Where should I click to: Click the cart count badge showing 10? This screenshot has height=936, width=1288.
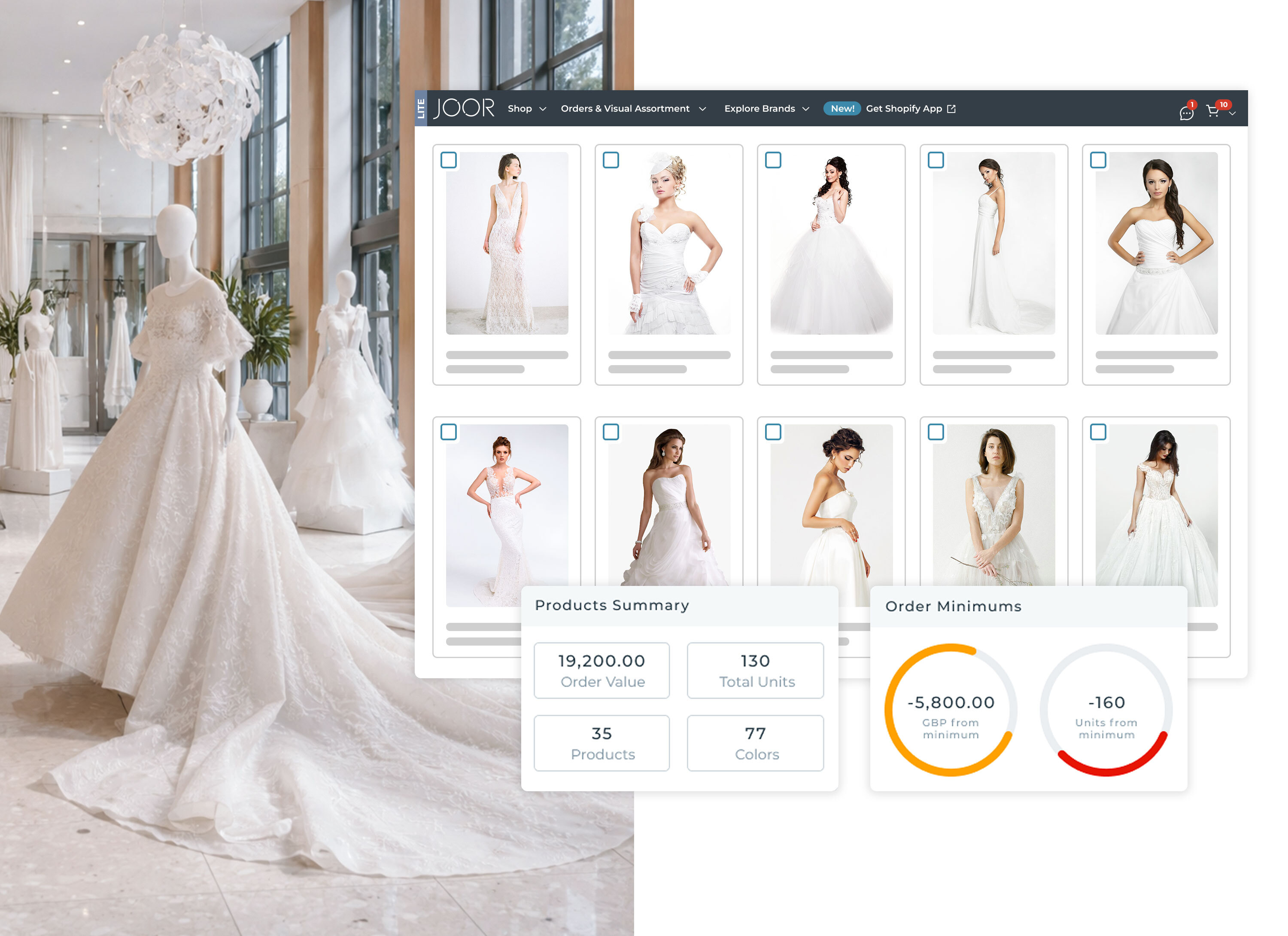pos(1223,104)
